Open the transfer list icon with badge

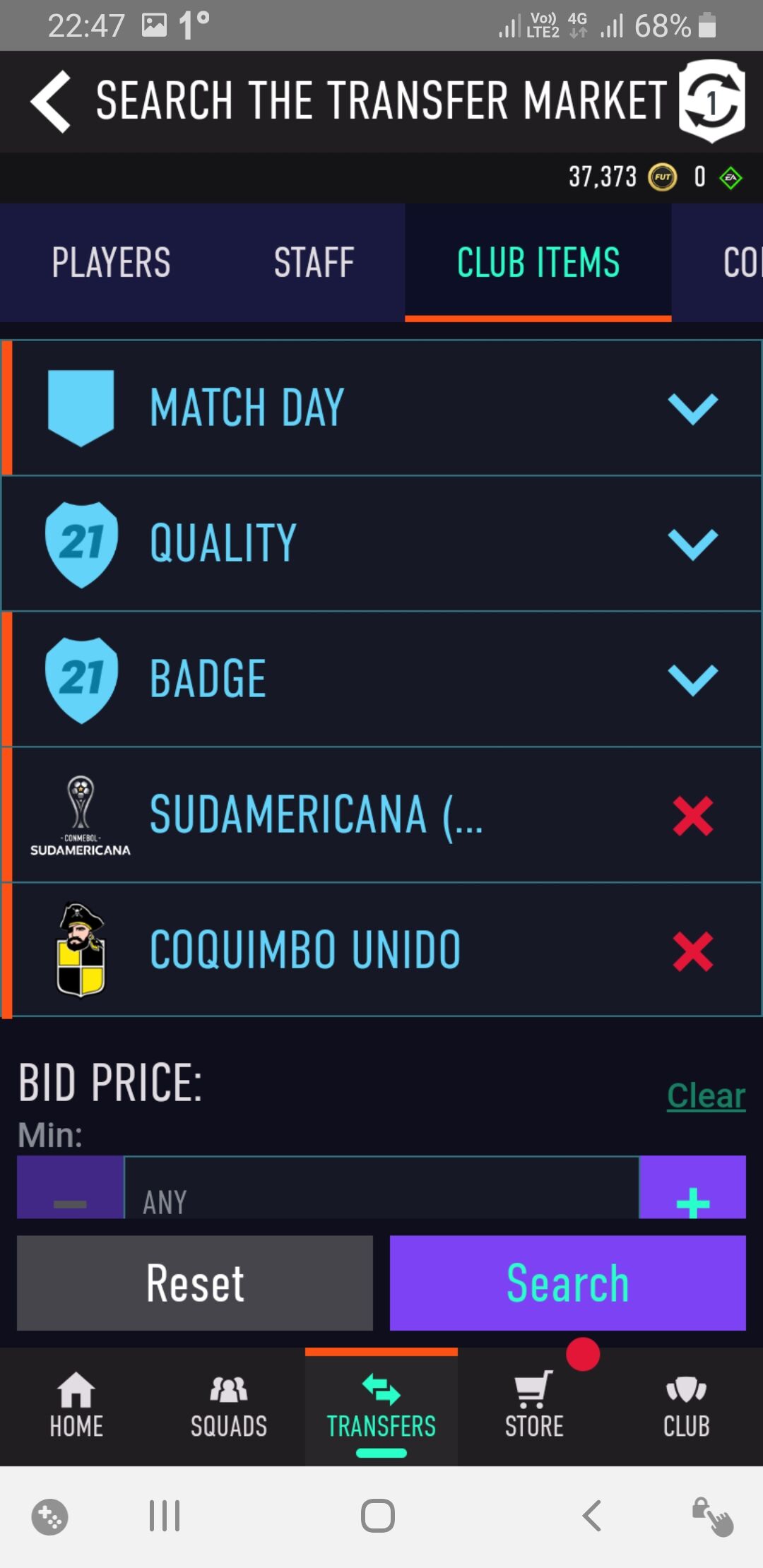click(x=711, y=102)
